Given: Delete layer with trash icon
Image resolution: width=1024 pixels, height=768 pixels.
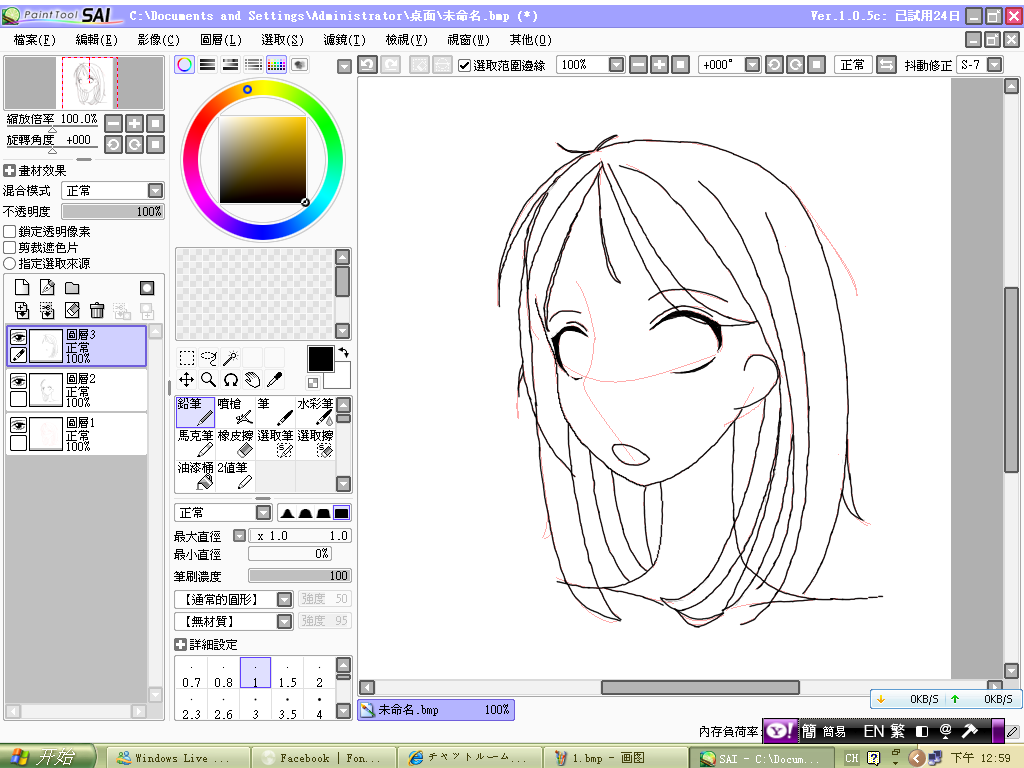Looking at the screenshot, I should pyautogui.click(x=97, y=311).
